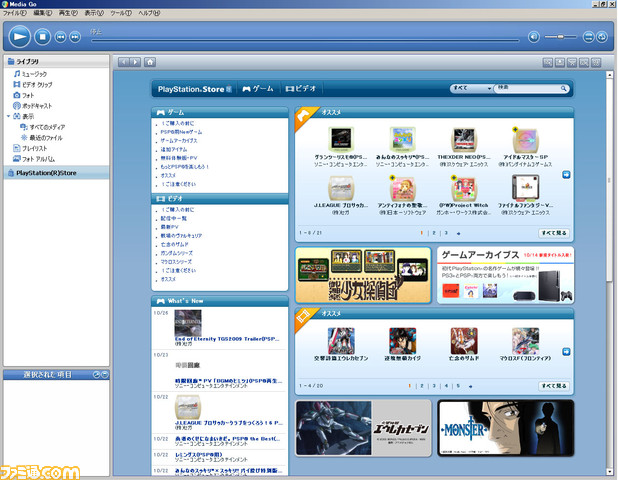
Task: Click the PlayStation Store logo tab
Action: point(194,89)
